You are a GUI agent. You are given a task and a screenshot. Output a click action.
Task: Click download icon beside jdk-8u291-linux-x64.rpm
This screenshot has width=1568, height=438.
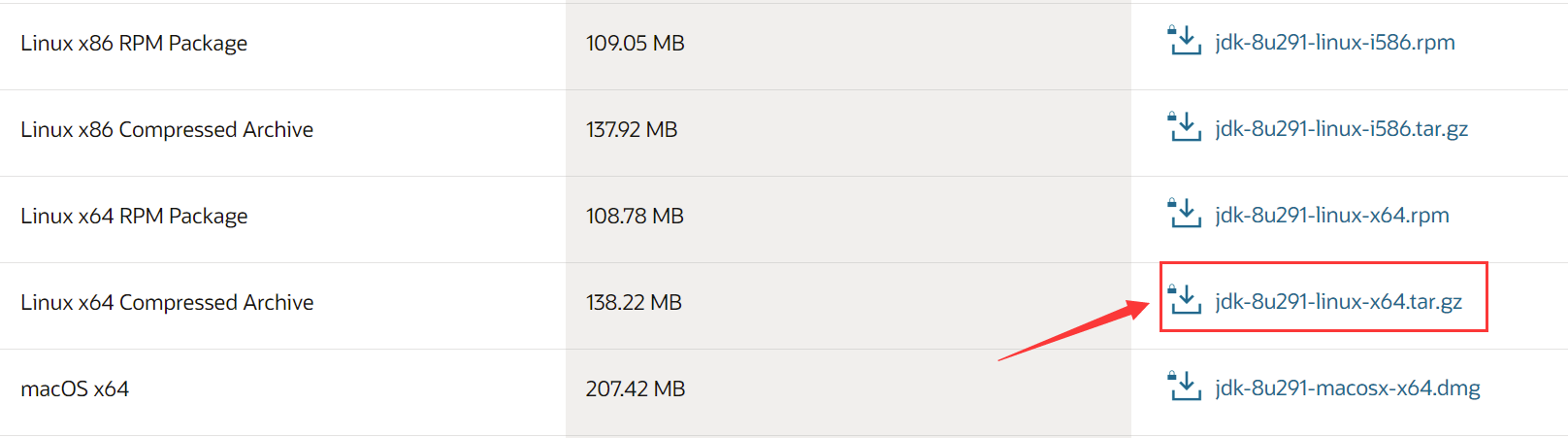coord(1184,214)
